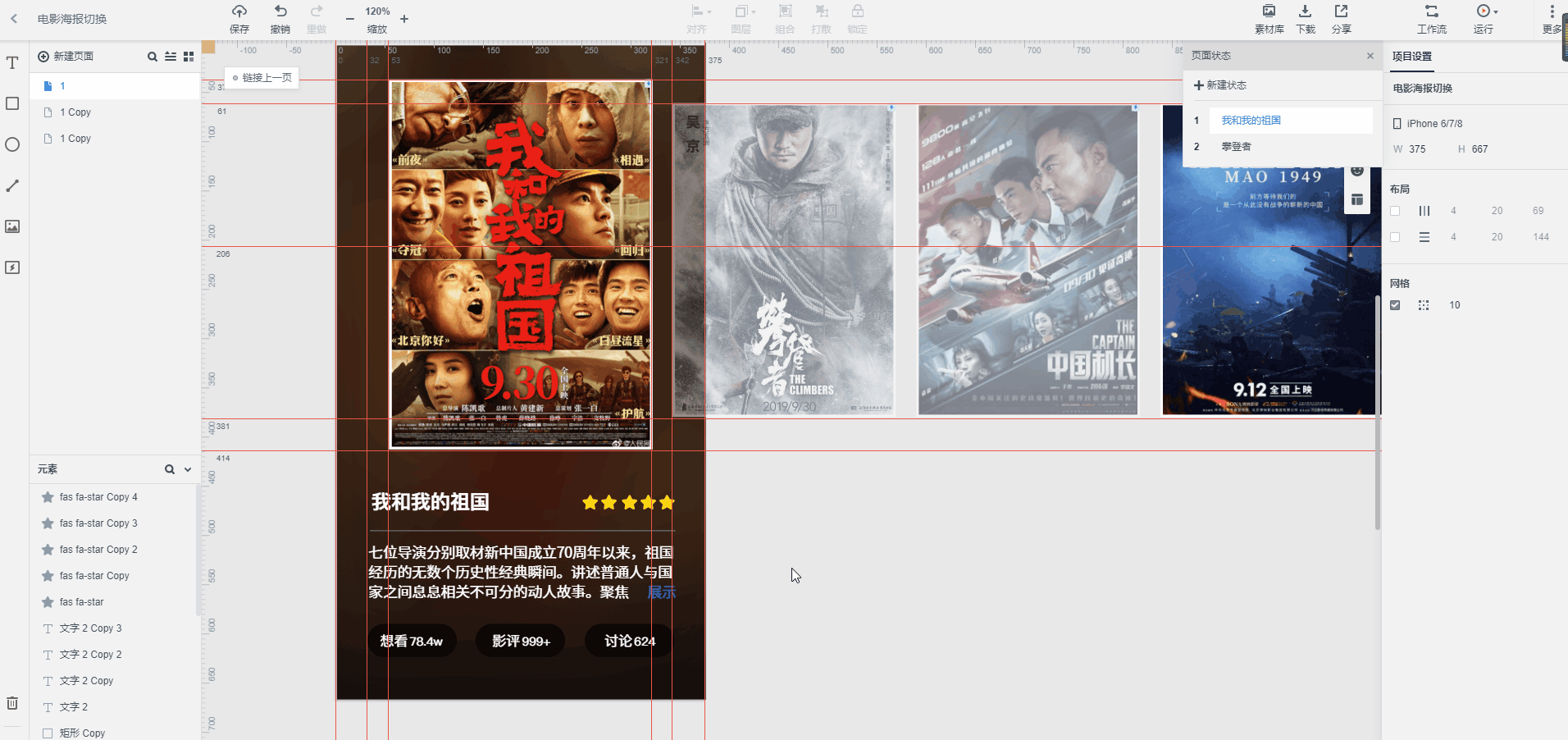Enable the row layout checkbox
Viewport: 1568px width, 740px height.
1395,237
